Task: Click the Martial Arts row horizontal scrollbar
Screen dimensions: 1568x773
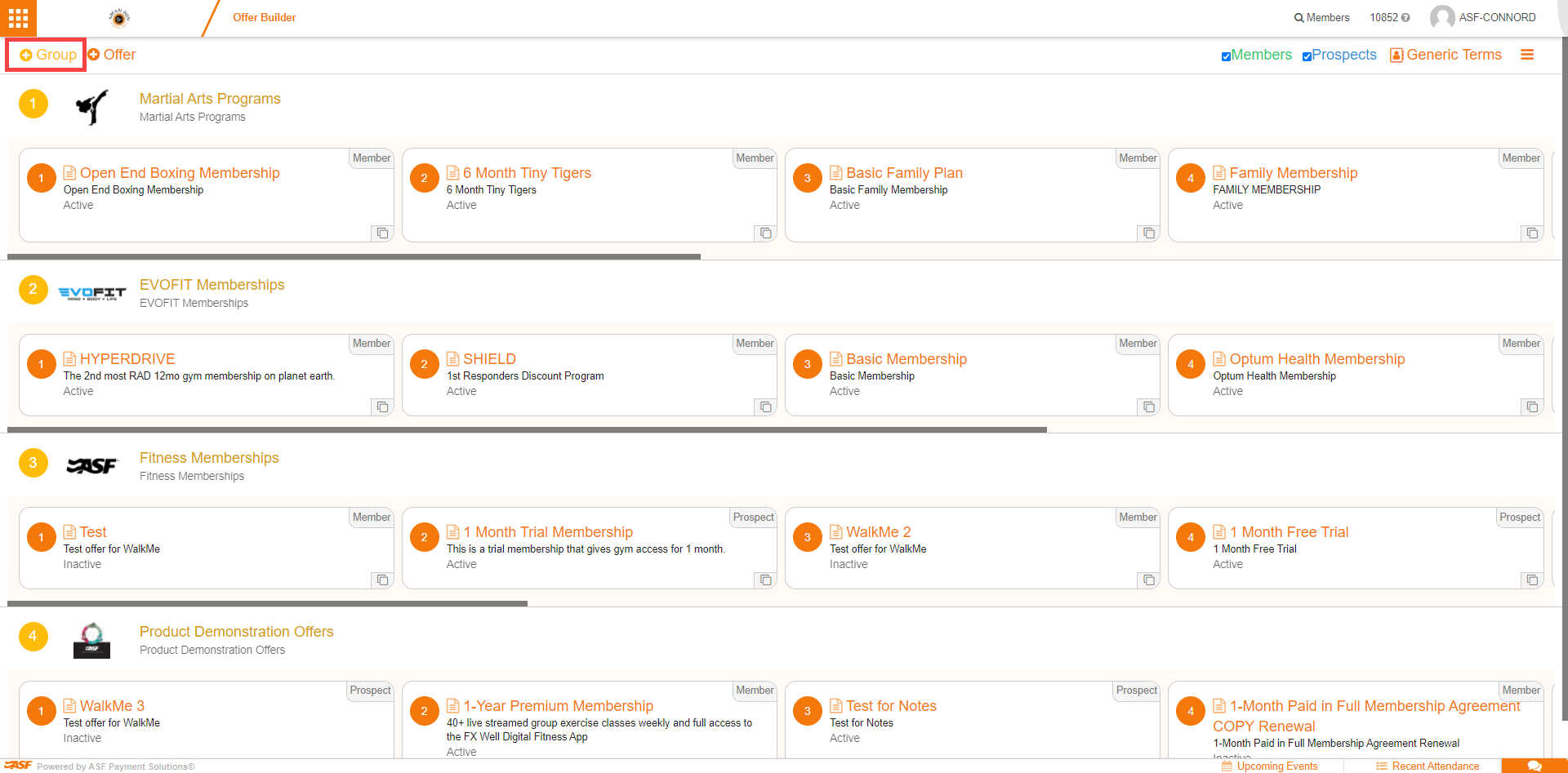Action: (354, 256)
